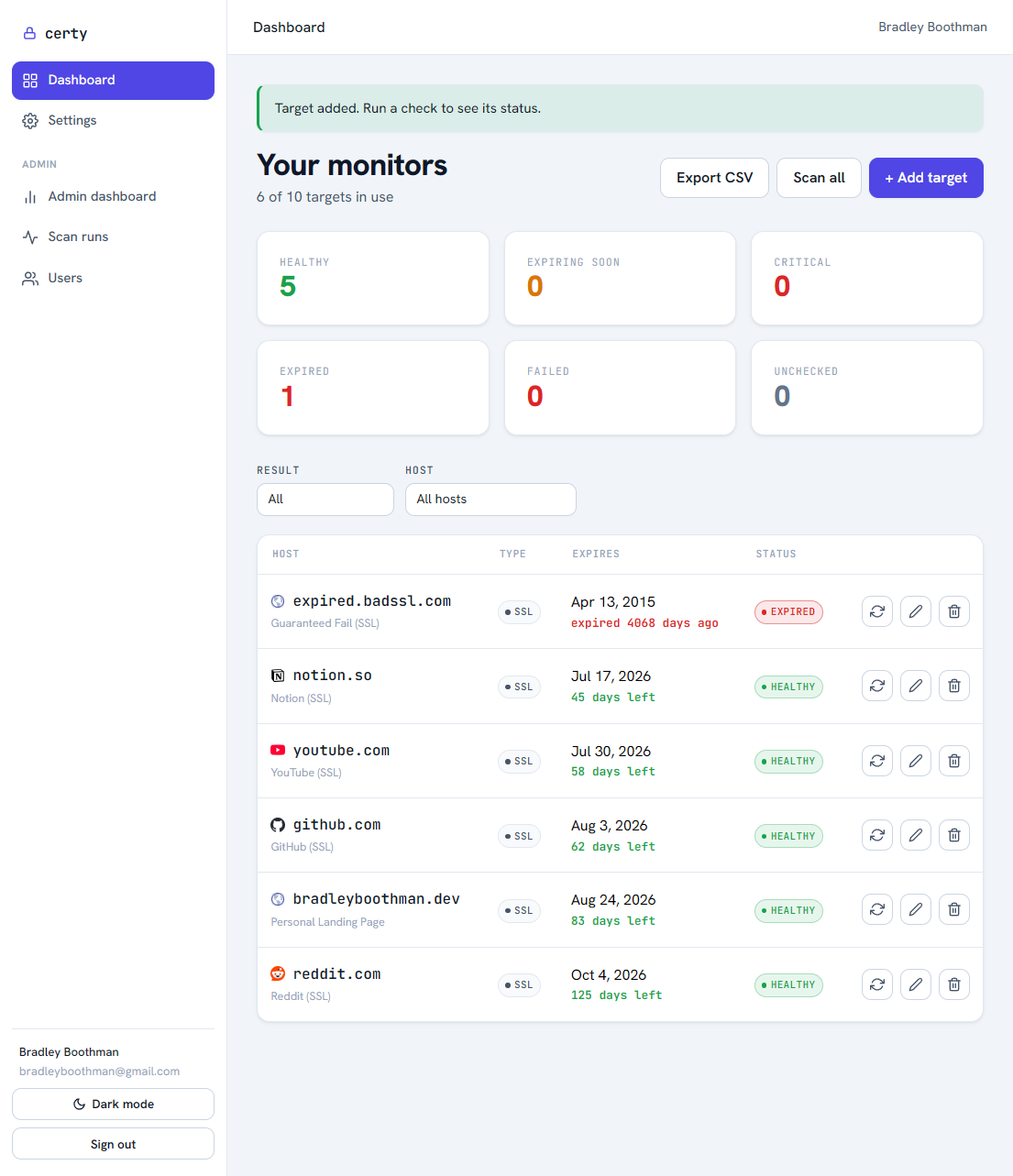The image size is (1013, 1176).
Task: Open the Result filter dropdown
Action: pos(325,500)
